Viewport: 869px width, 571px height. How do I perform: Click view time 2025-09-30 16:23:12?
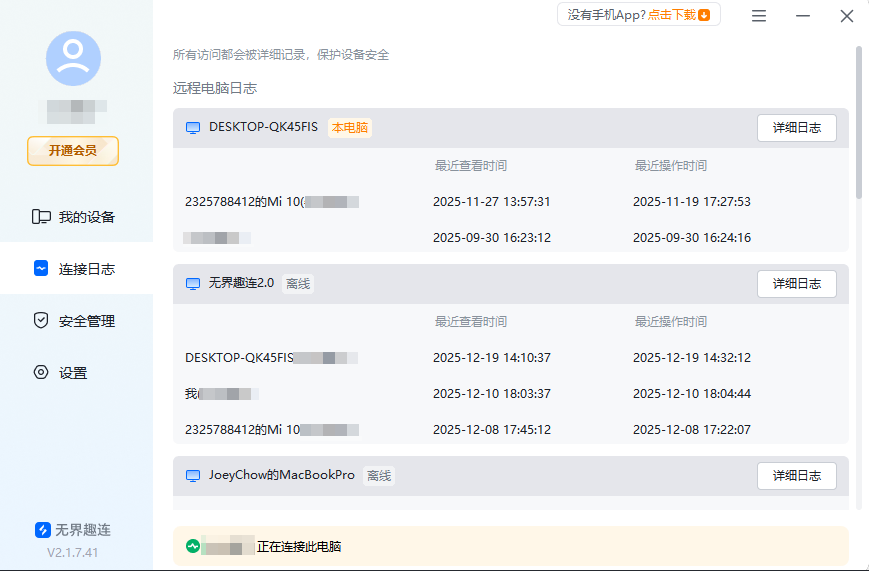point(492,238)
